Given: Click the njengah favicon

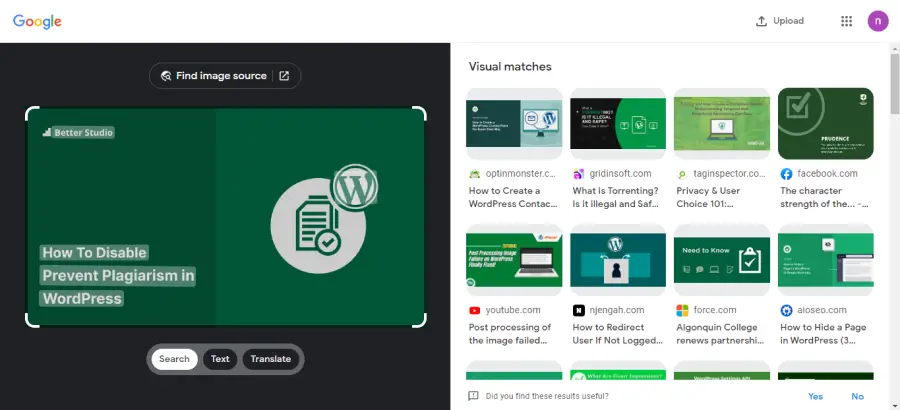Looking at the screenshot, I should [579, 310].
